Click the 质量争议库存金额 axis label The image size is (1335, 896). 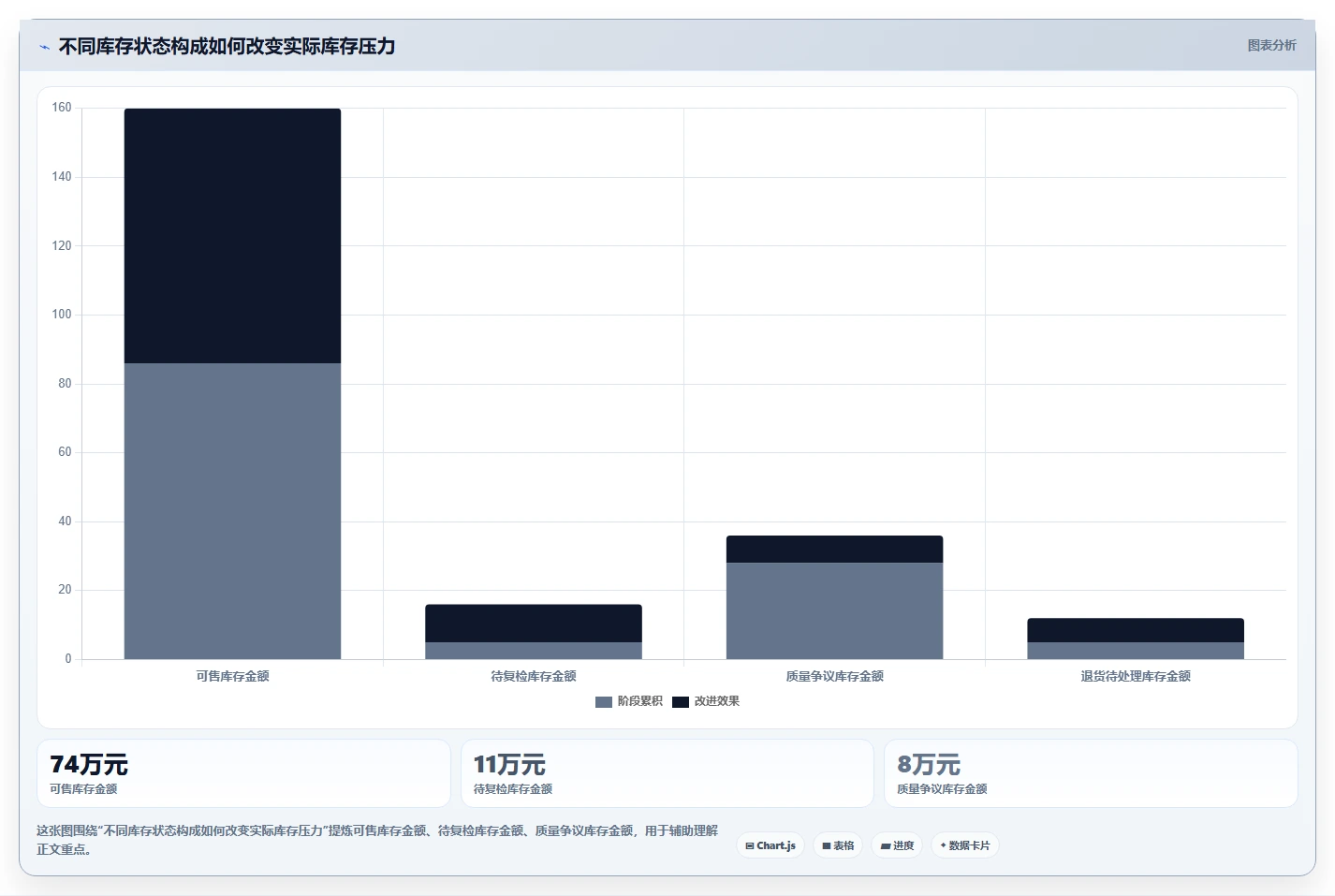(x=834, y=676)
